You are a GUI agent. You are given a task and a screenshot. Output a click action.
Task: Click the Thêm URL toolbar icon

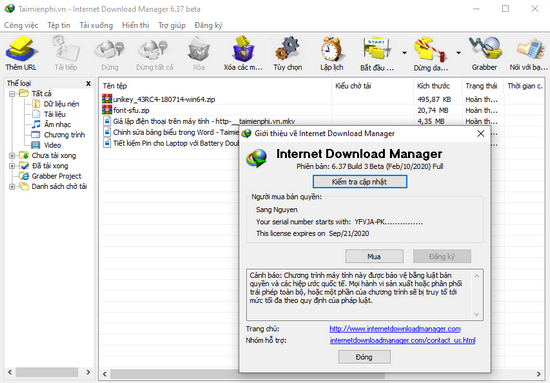pos(20,49)
